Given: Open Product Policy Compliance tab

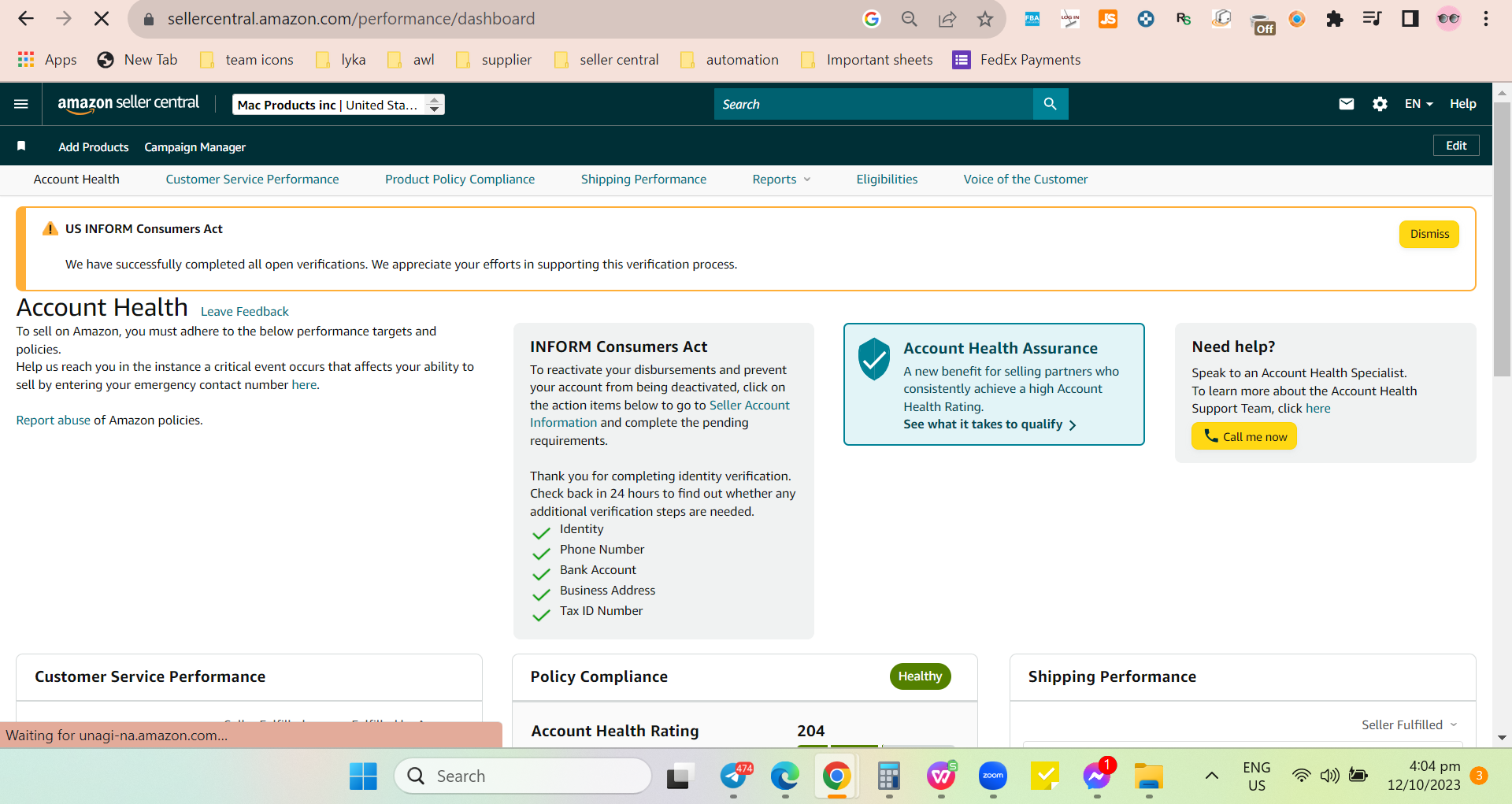Looking at the screenshot, I should [x=460, y=180].
